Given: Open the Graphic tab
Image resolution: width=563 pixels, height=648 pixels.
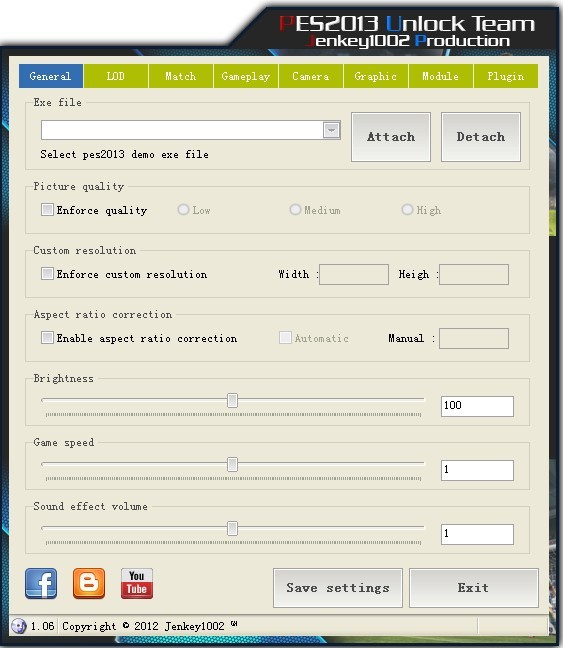Looking at the screenshot, I should (376, 76).
